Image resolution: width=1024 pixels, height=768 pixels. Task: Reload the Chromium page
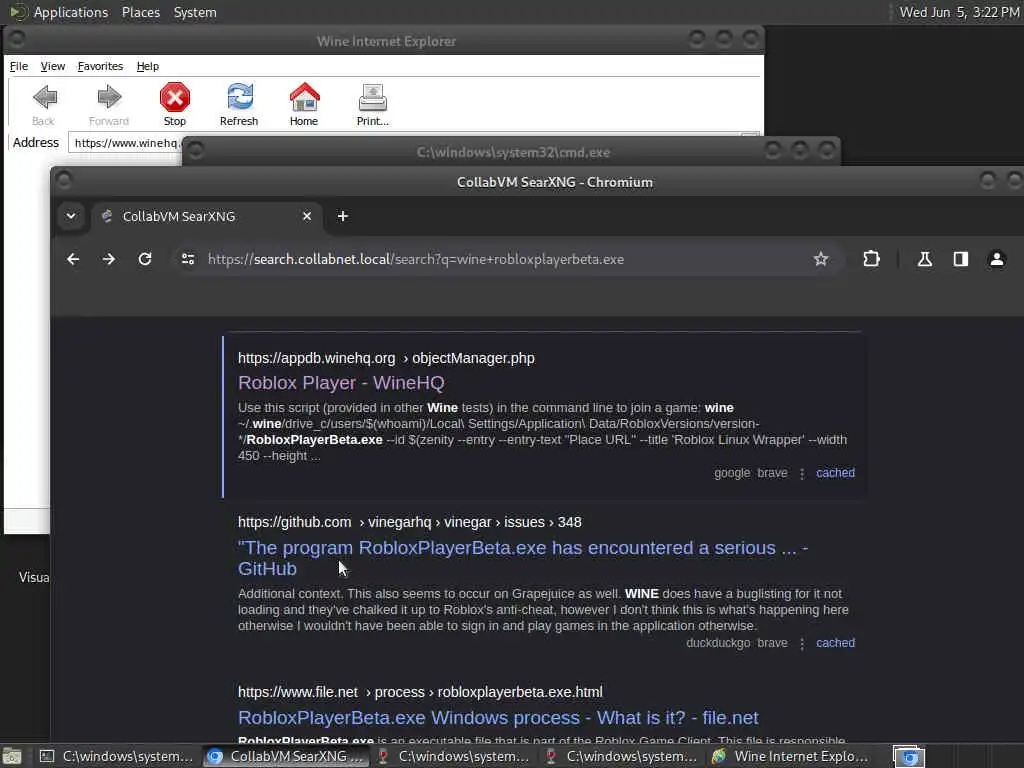145,259
